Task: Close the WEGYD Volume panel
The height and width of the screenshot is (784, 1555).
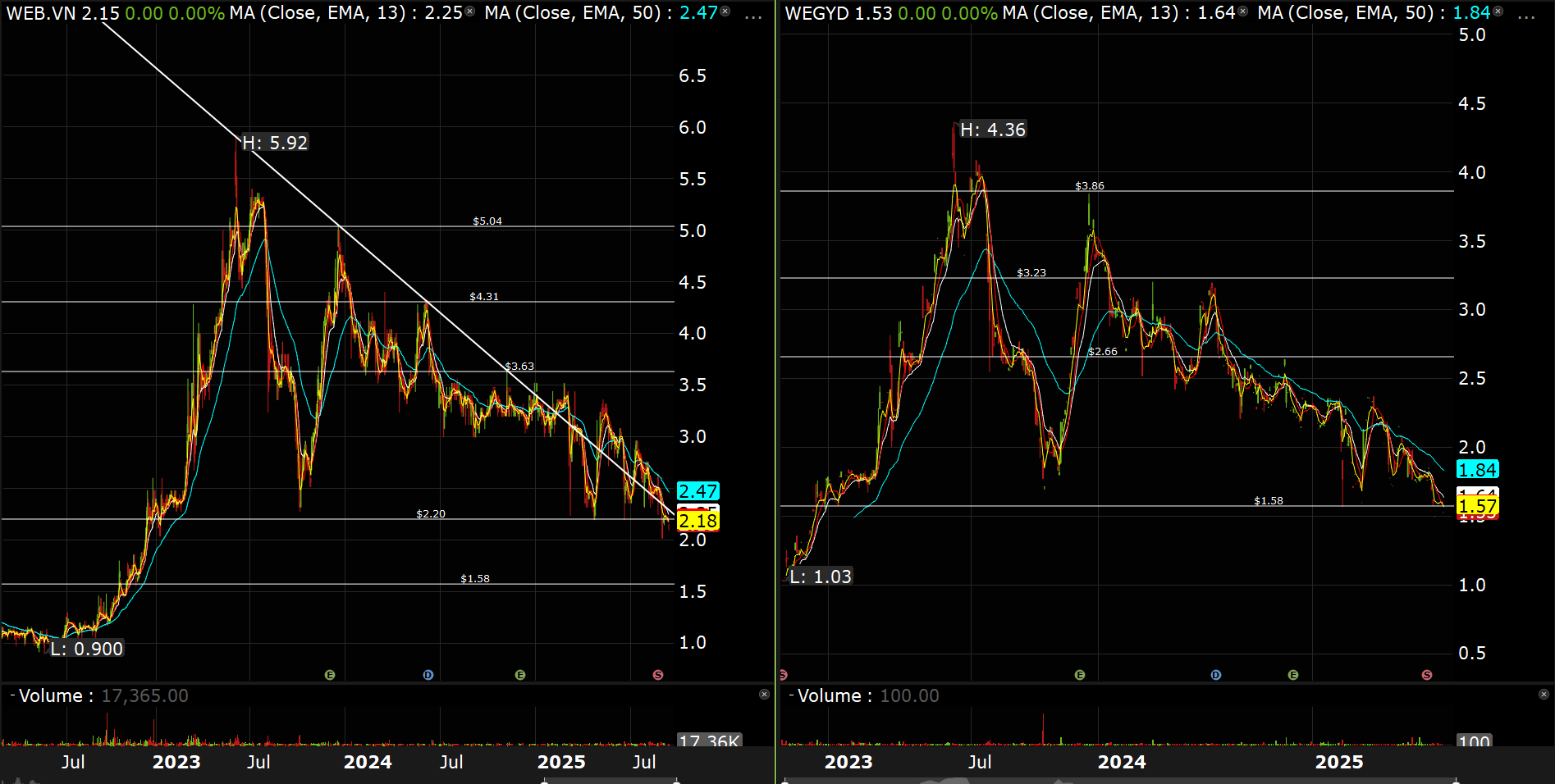Action: click(x=1544, y=695)
